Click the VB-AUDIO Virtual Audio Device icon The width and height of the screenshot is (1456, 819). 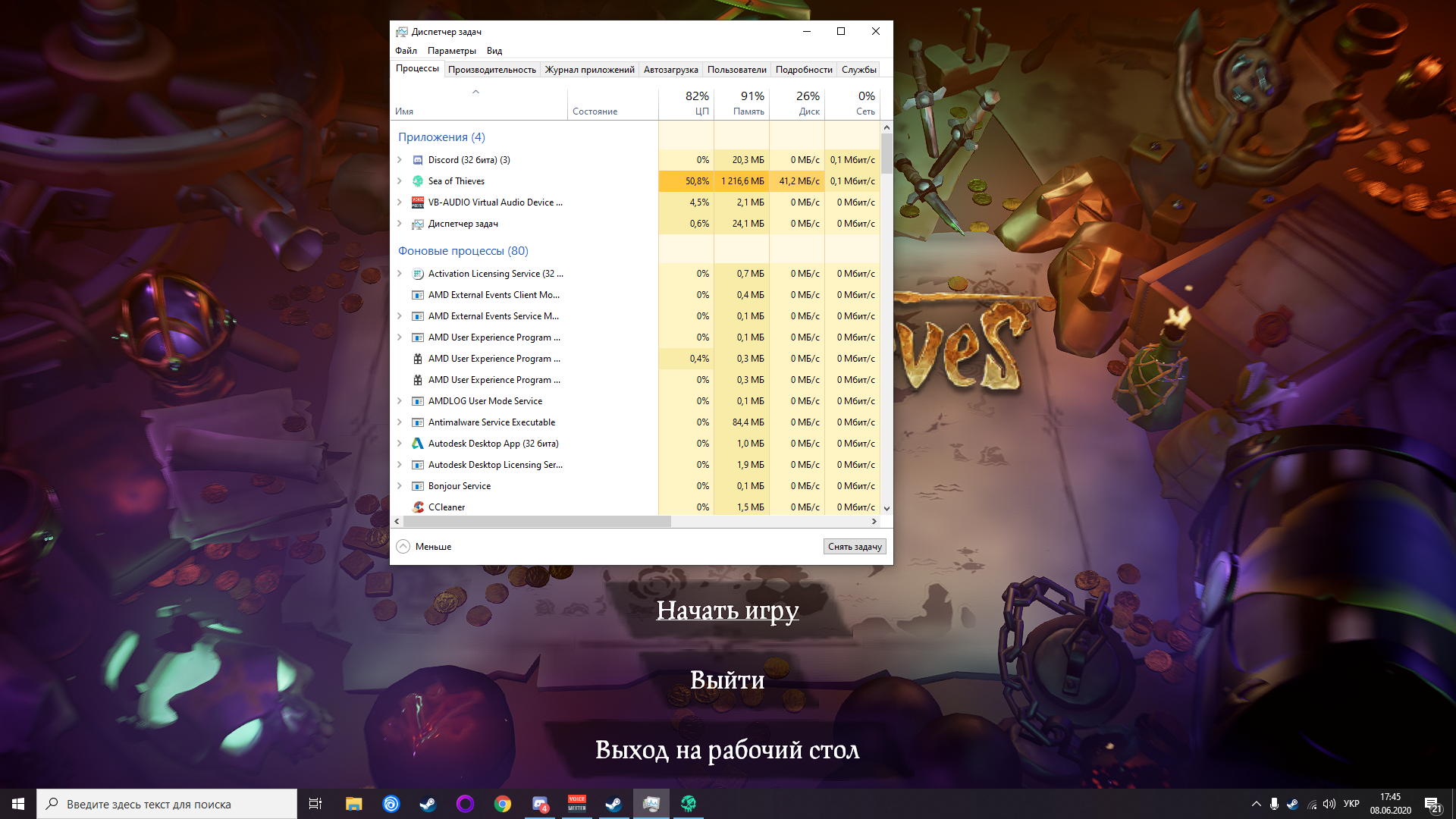tap(418, 202)
